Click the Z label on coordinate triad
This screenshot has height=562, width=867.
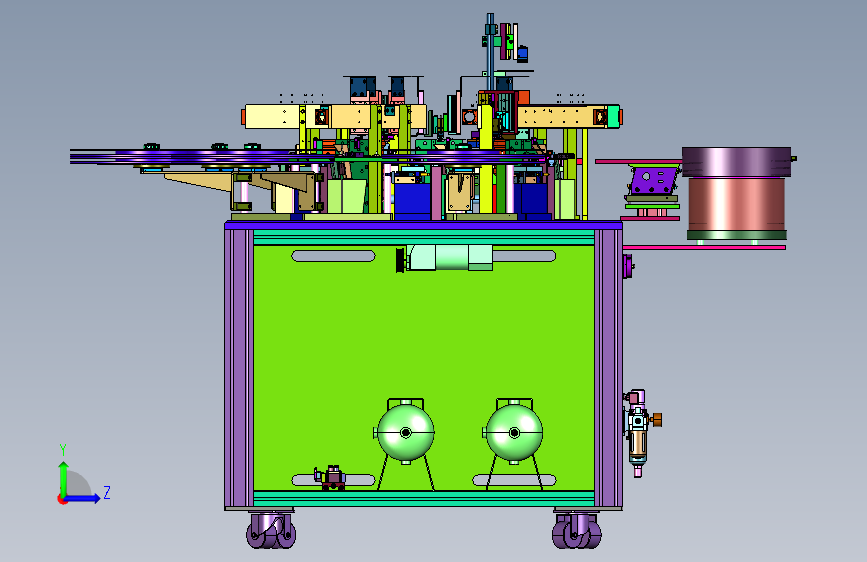pyautogui.click(x=107, y=492)
